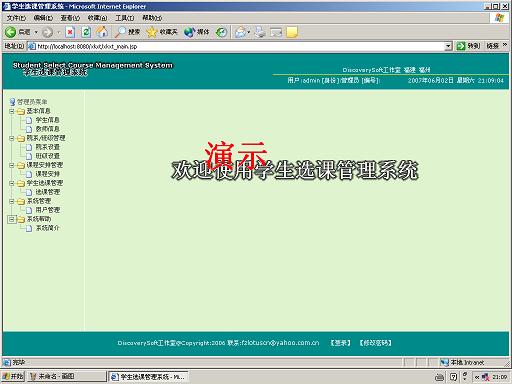Click the History clock icon
Screen dimensions: 512x384
pos(221,32)
